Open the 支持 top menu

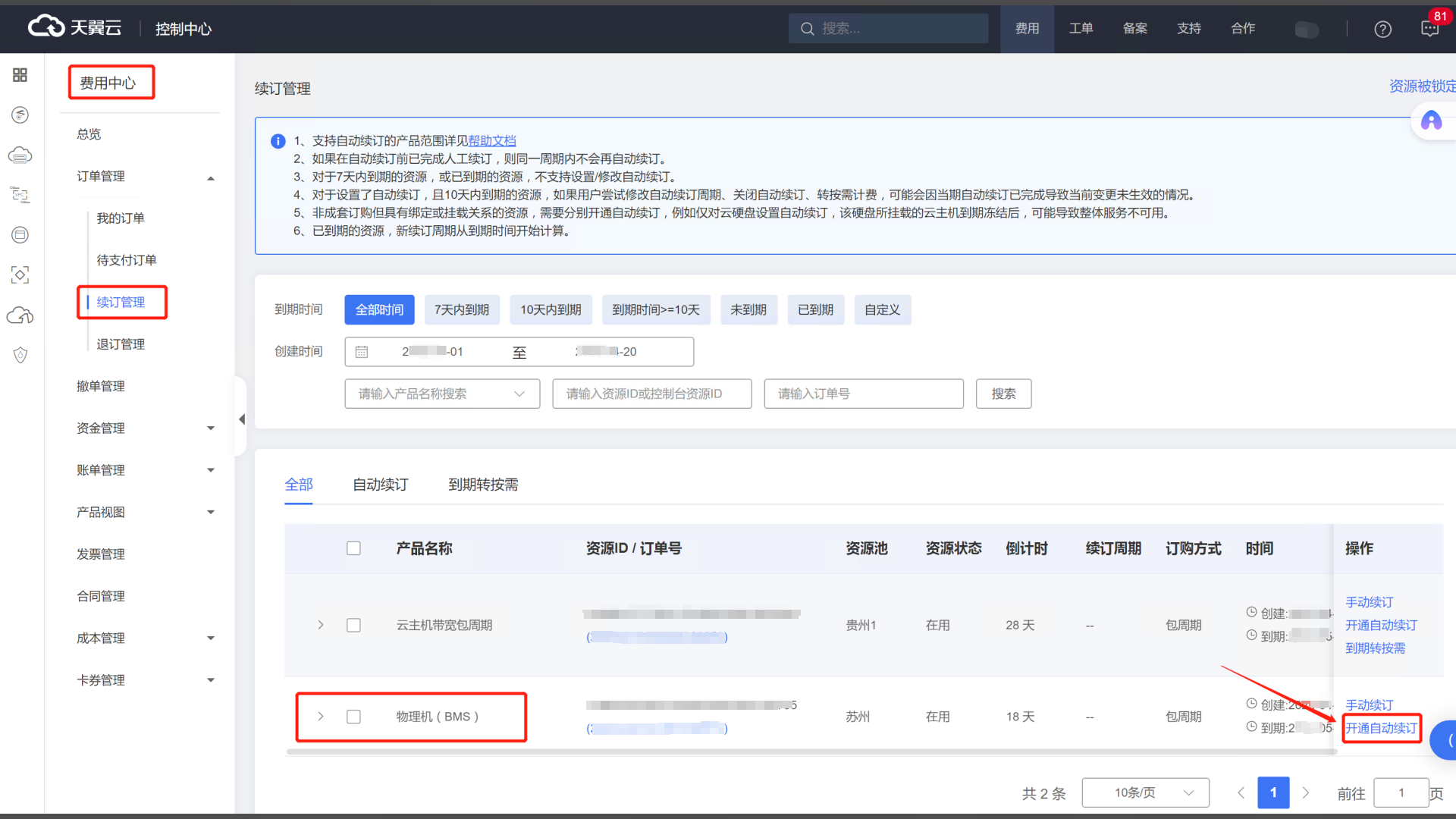(x=1188, y=29)
